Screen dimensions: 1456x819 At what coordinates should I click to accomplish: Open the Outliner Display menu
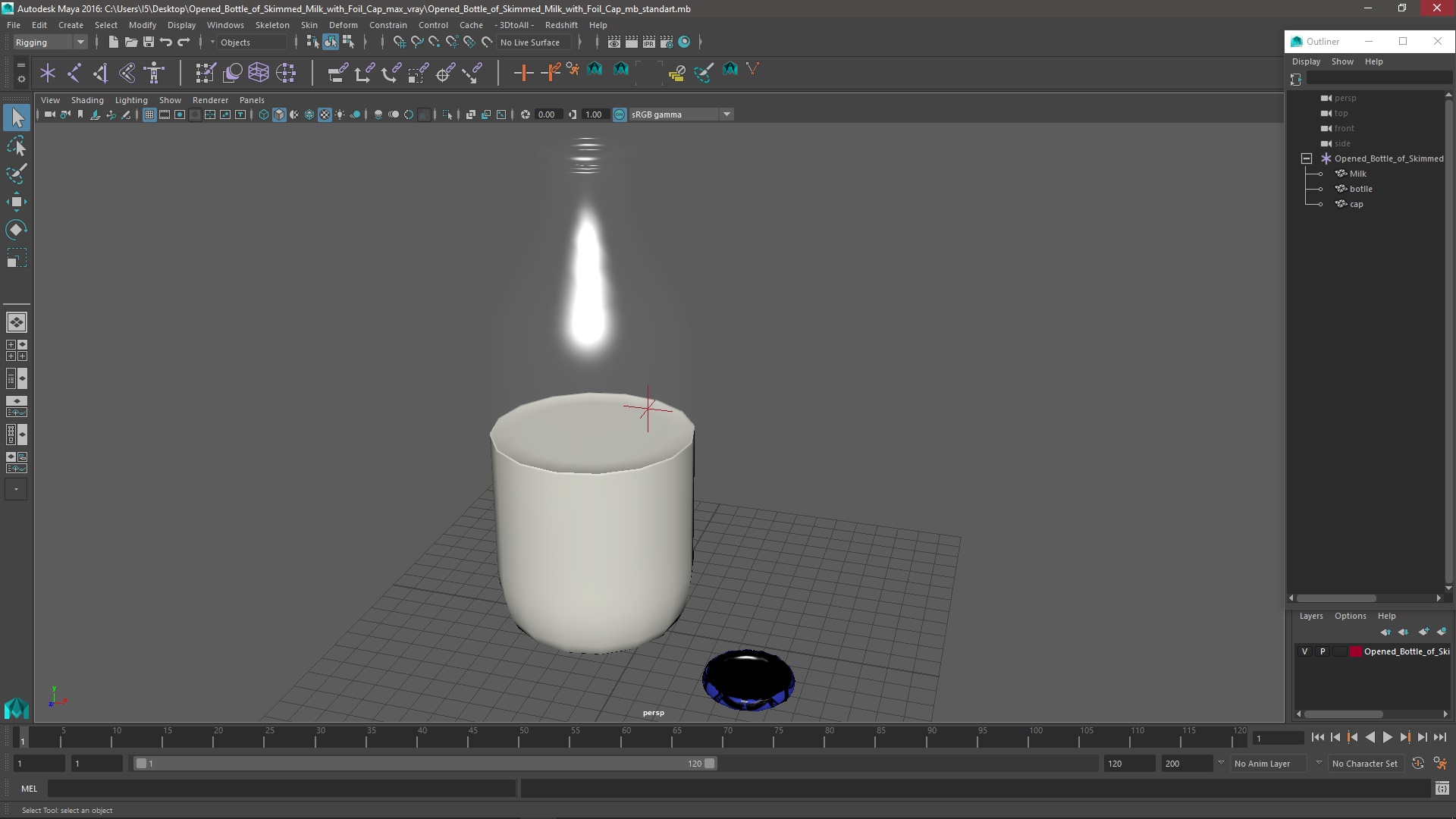[x=1306, y=61]
